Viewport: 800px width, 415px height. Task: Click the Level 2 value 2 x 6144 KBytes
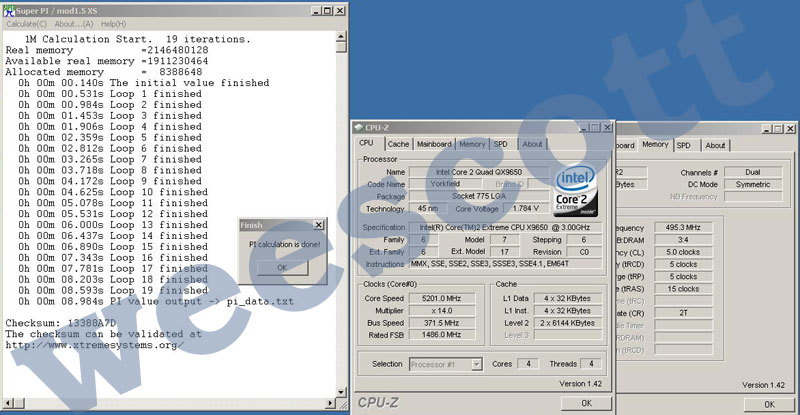tap(567, 323)
